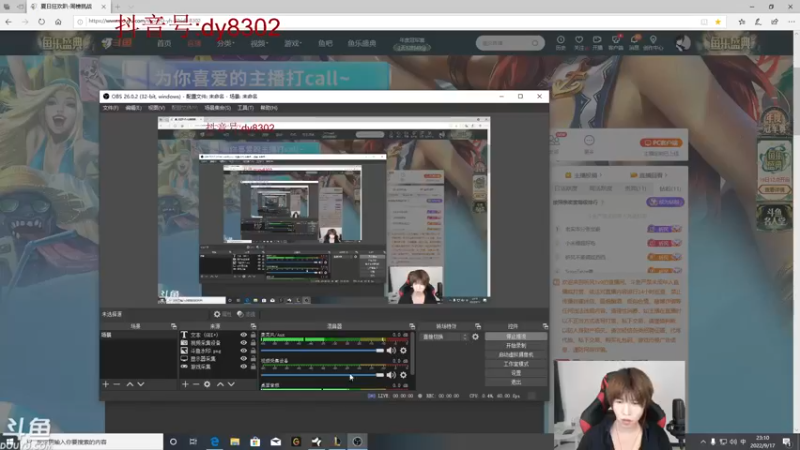Screen dimensions: 800x450
Task: Open the 编辑 menu in OBS
Action: (133, 108)
